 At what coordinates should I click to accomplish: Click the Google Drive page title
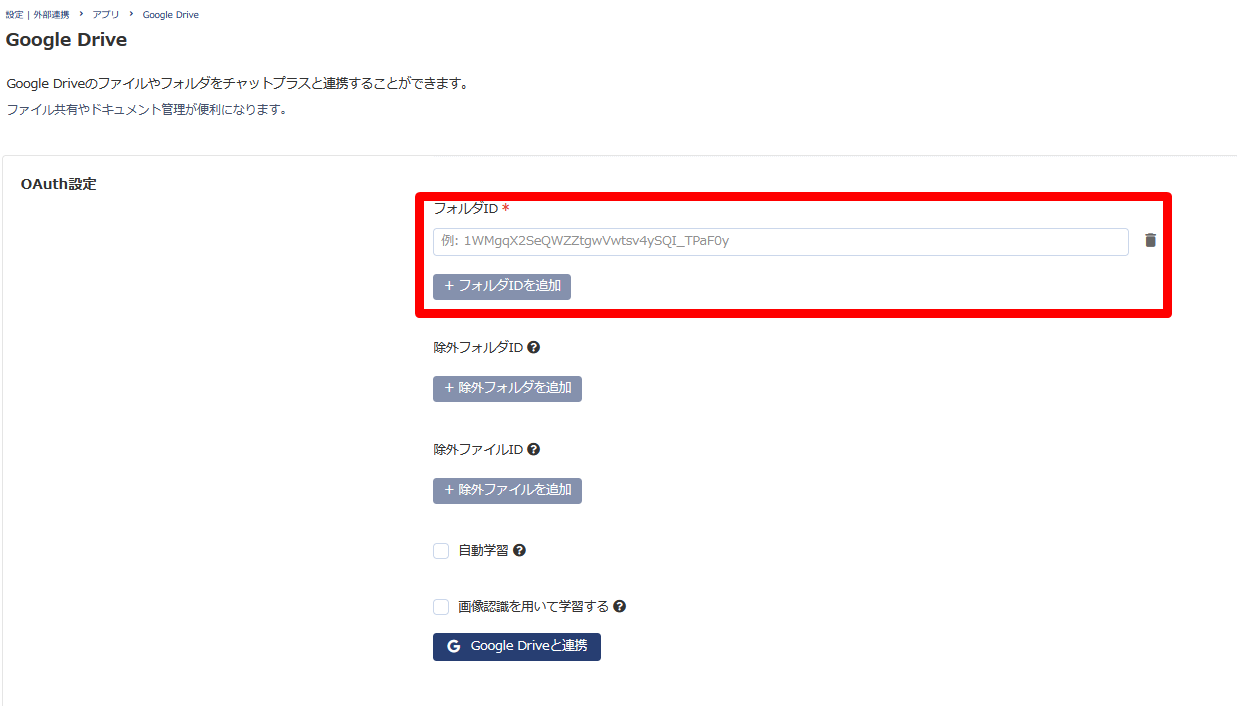(66, 41)
